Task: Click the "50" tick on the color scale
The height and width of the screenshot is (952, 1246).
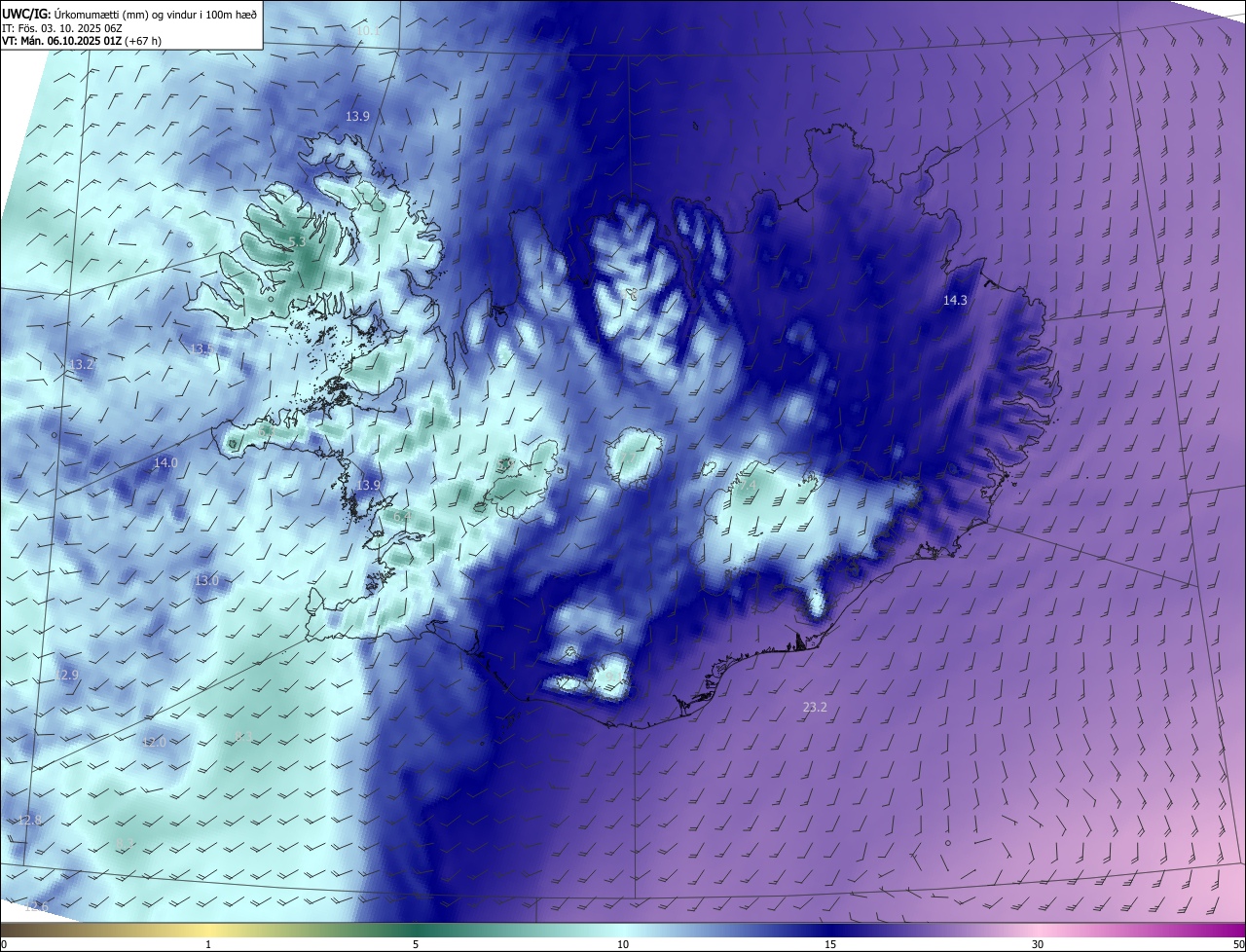Action: point(1238,944)
